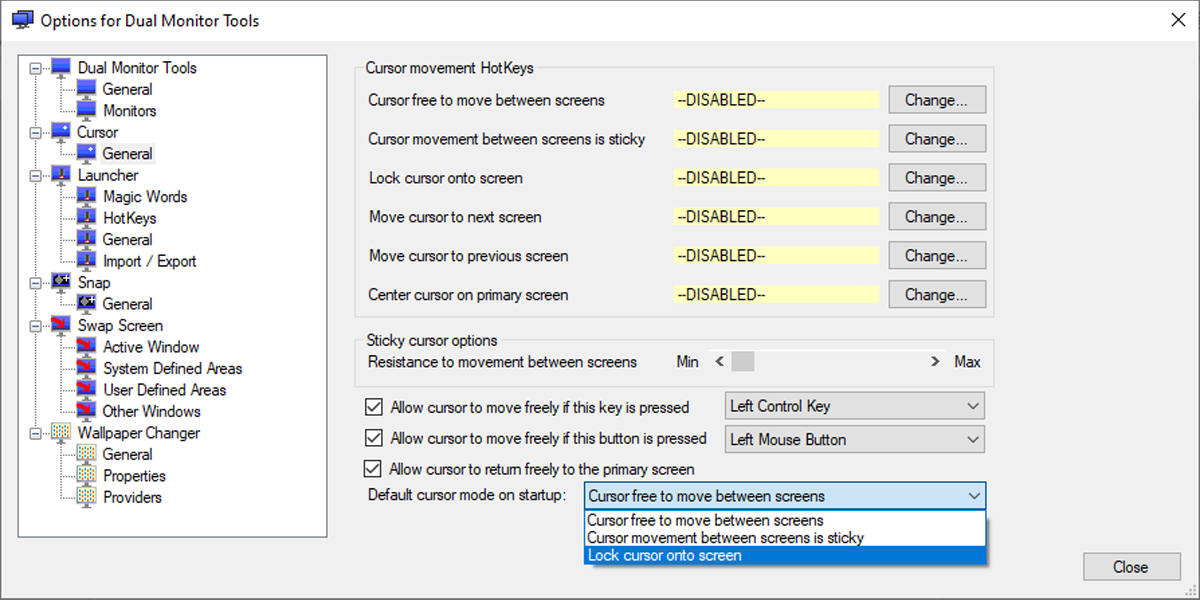Viewport: 1200px width, 600px height.
Task: Select Active Window under Swap Screen
Action: pyautogui.click(x=151, y=347)
